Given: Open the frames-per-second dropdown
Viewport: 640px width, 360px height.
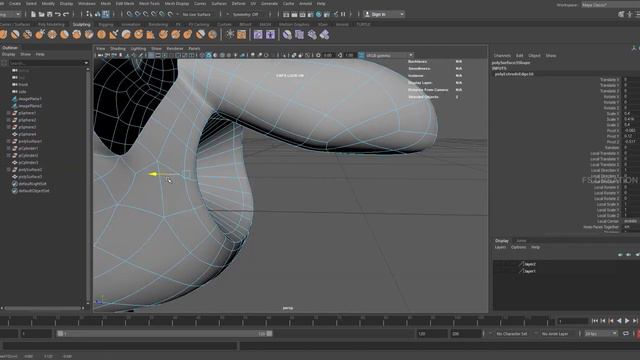Looking at the screenshot, I should (x=601, y=333).
